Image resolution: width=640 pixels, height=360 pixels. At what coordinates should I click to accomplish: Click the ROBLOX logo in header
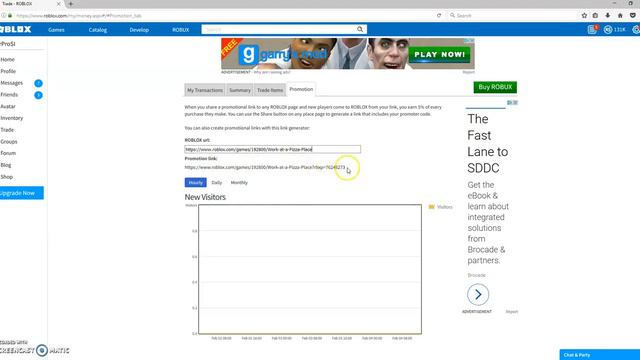(16, 29)
